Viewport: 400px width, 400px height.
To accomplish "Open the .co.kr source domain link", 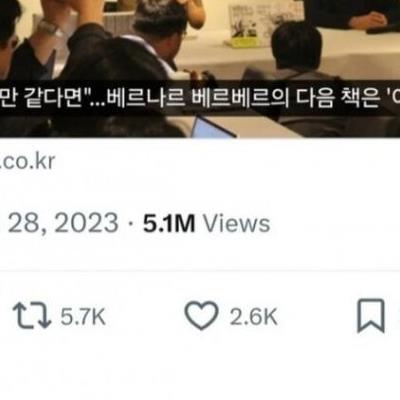I will pyautogui.click(x=27, y=162).
